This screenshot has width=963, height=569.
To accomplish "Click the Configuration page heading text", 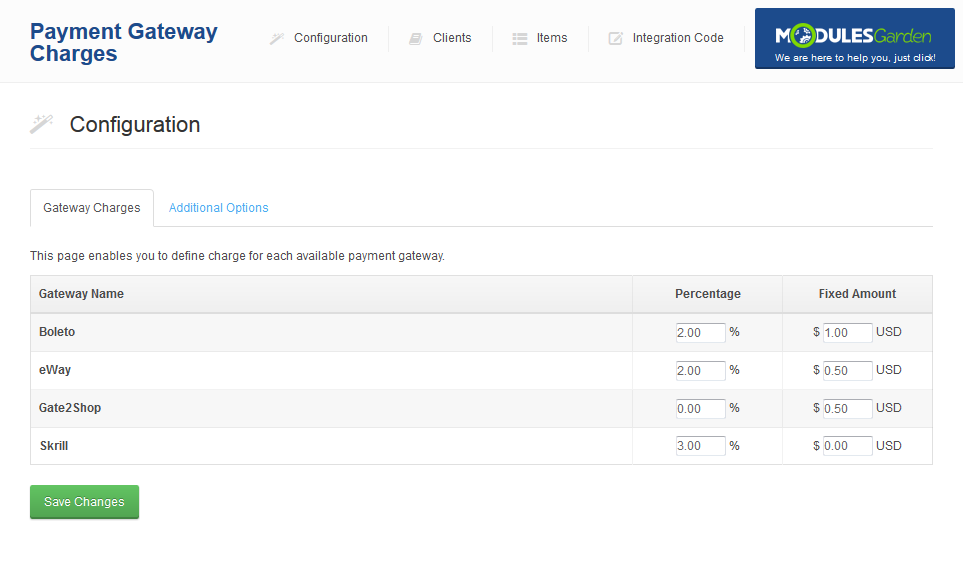I will (x=135, y=125).
